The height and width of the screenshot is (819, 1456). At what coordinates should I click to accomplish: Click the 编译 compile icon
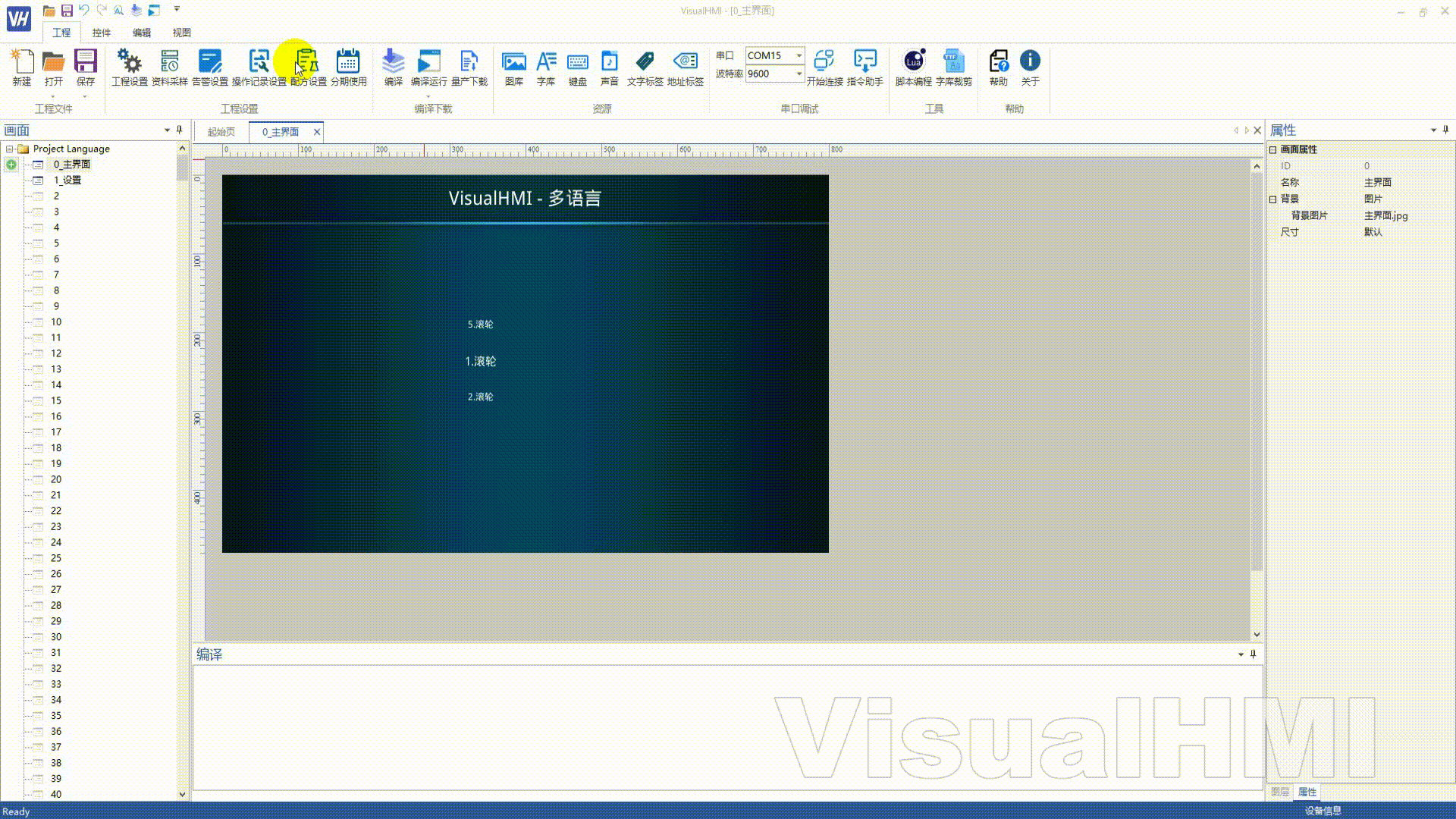(x=393, y=67)
